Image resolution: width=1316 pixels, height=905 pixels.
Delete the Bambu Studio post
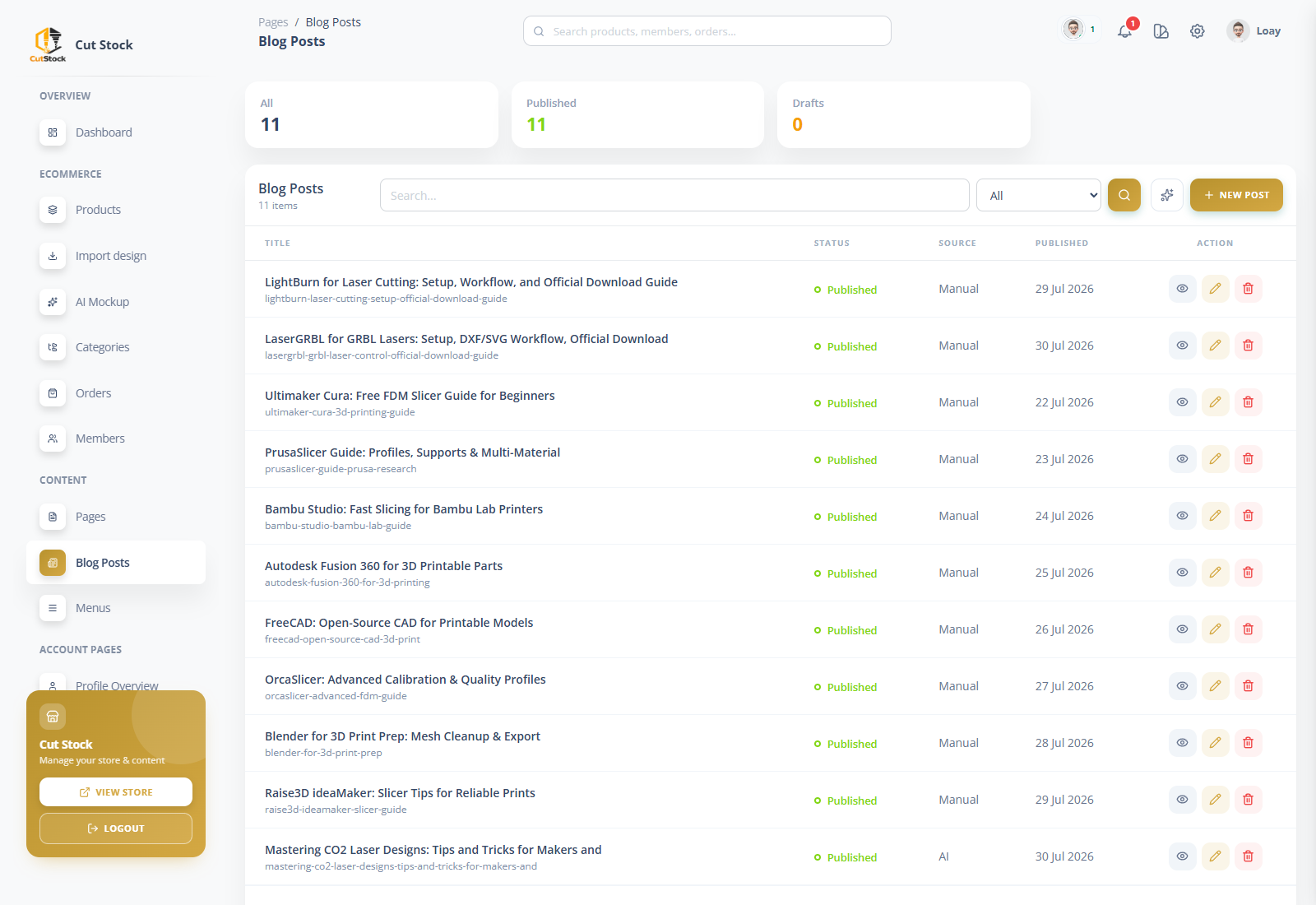1249,516
